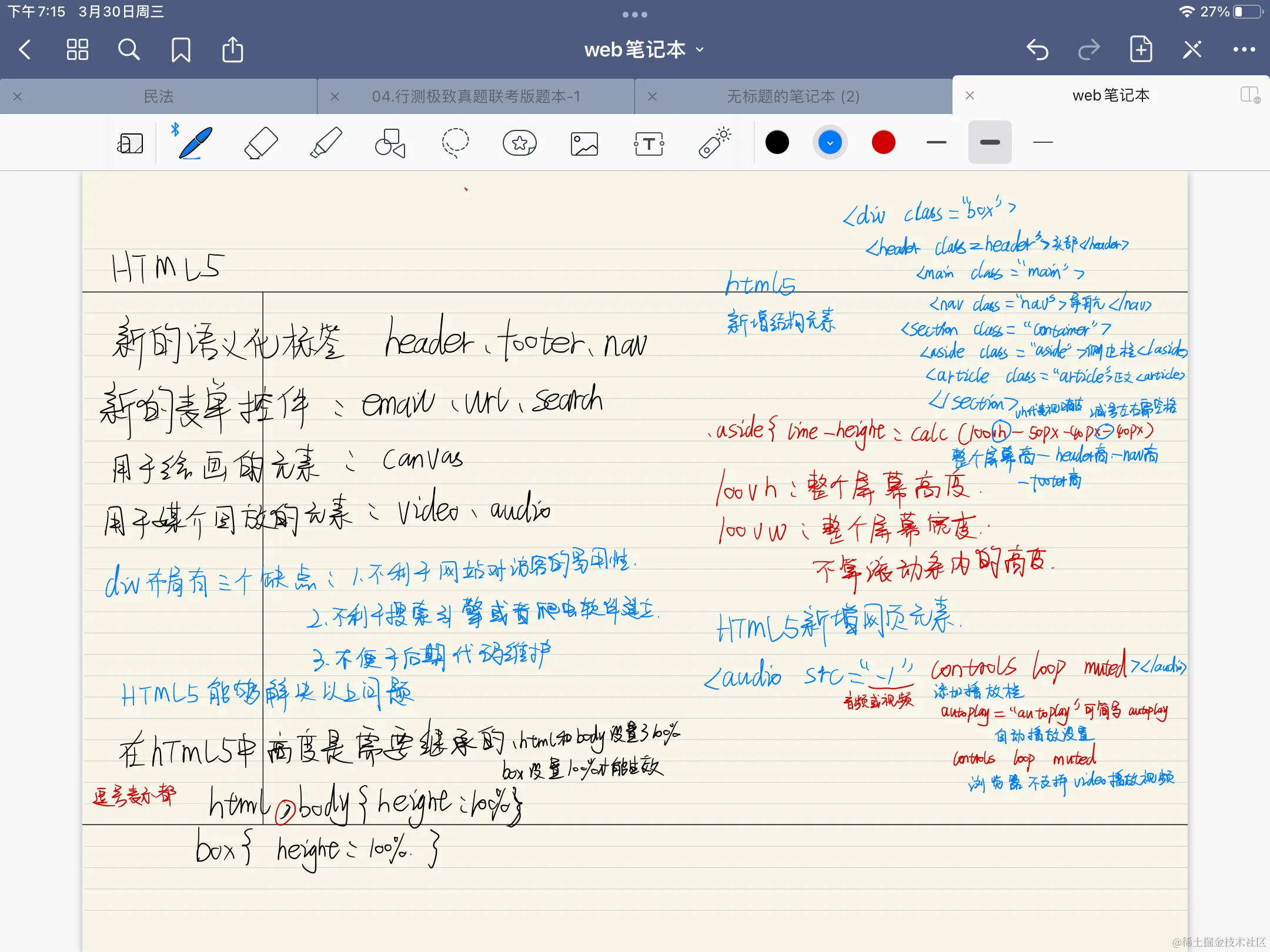The image size is (1270, 952).
Task: Select the eraser tool
Action: [x=260, y=143]
